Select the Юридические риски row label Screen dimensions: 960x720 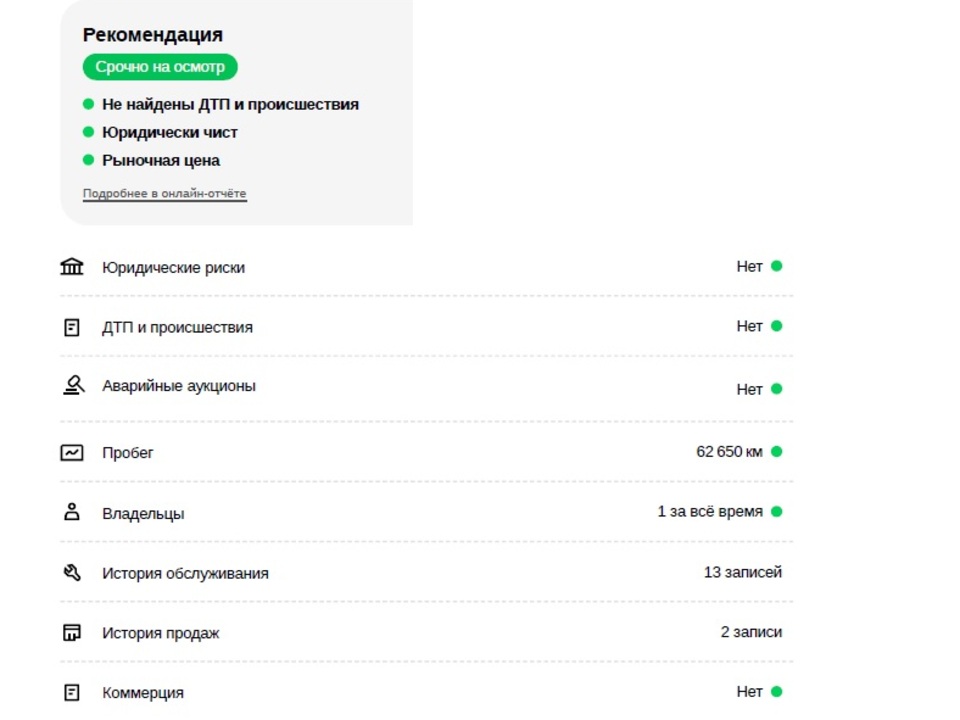173,268
